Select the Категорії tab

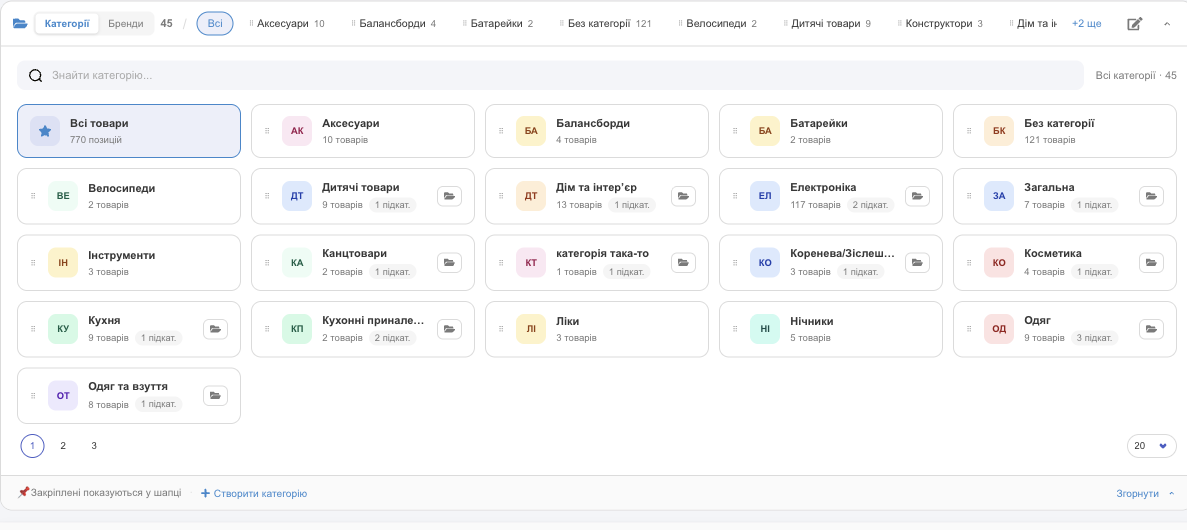(x=67, y=23)
